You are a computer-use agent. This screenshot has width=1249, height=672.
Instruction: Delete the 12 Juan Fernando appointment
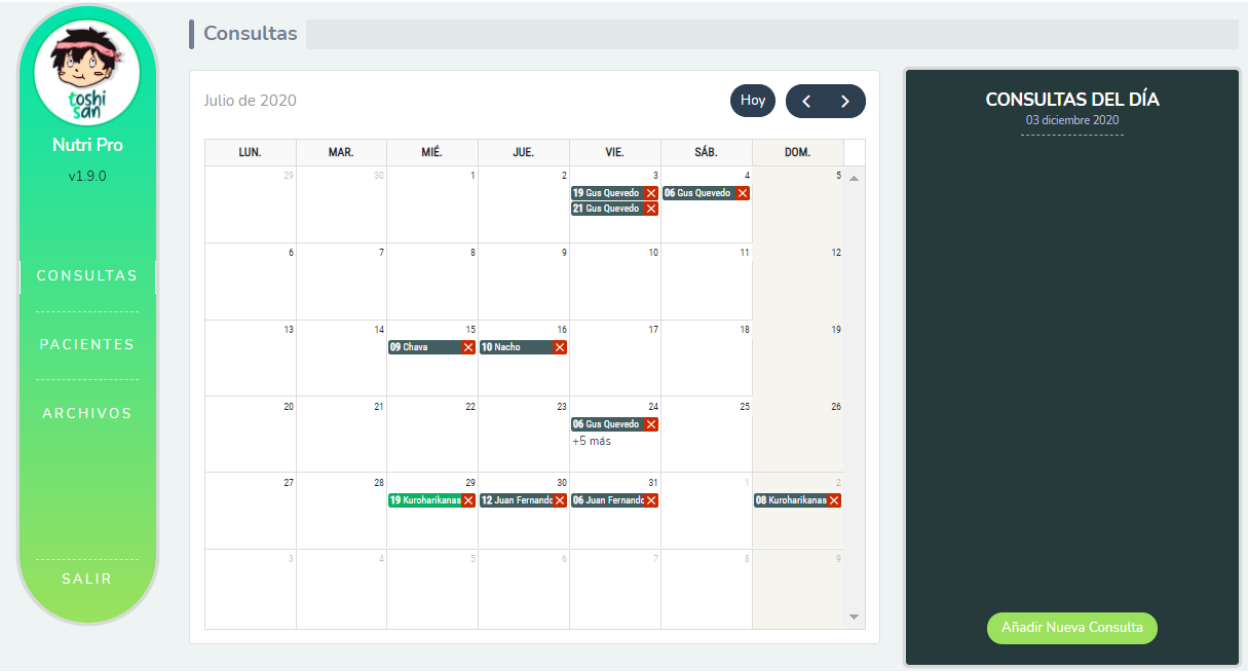559,500
